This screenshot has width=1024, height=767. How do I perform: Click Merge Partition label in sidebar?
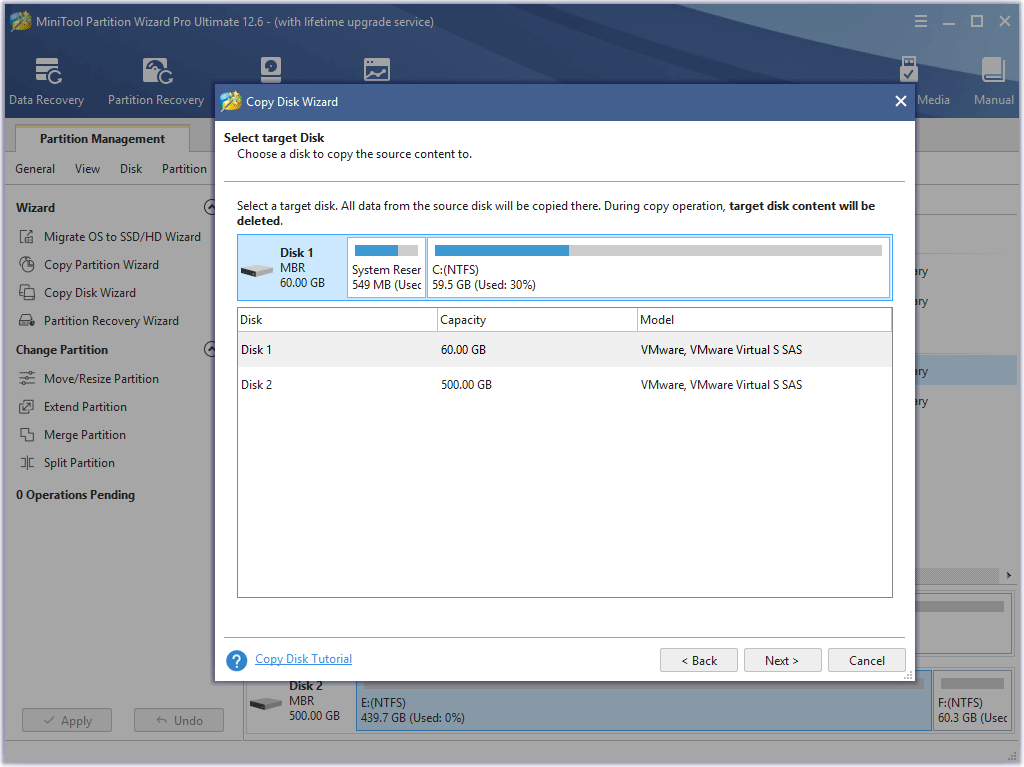pos(85,434)
